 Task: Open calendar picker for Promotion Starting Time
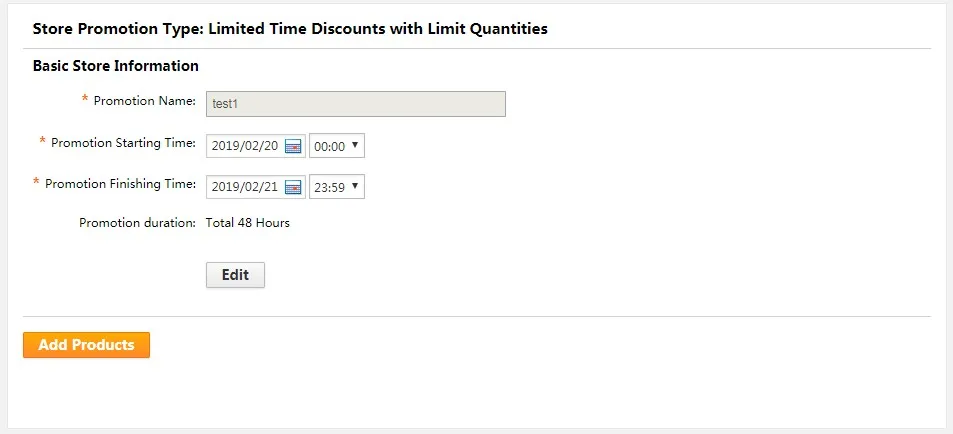[294, 146]
